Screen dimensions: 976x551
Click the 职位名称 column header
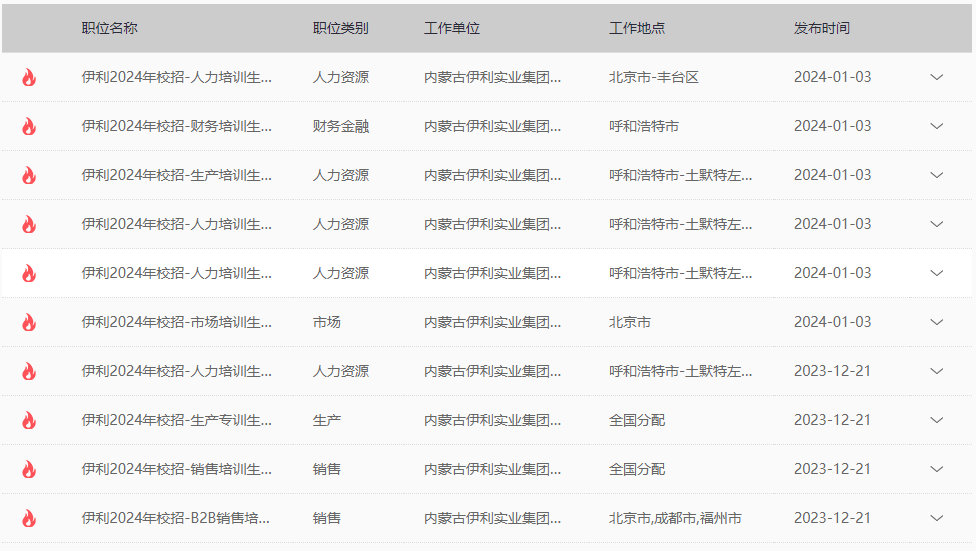(x=110, y=28)
